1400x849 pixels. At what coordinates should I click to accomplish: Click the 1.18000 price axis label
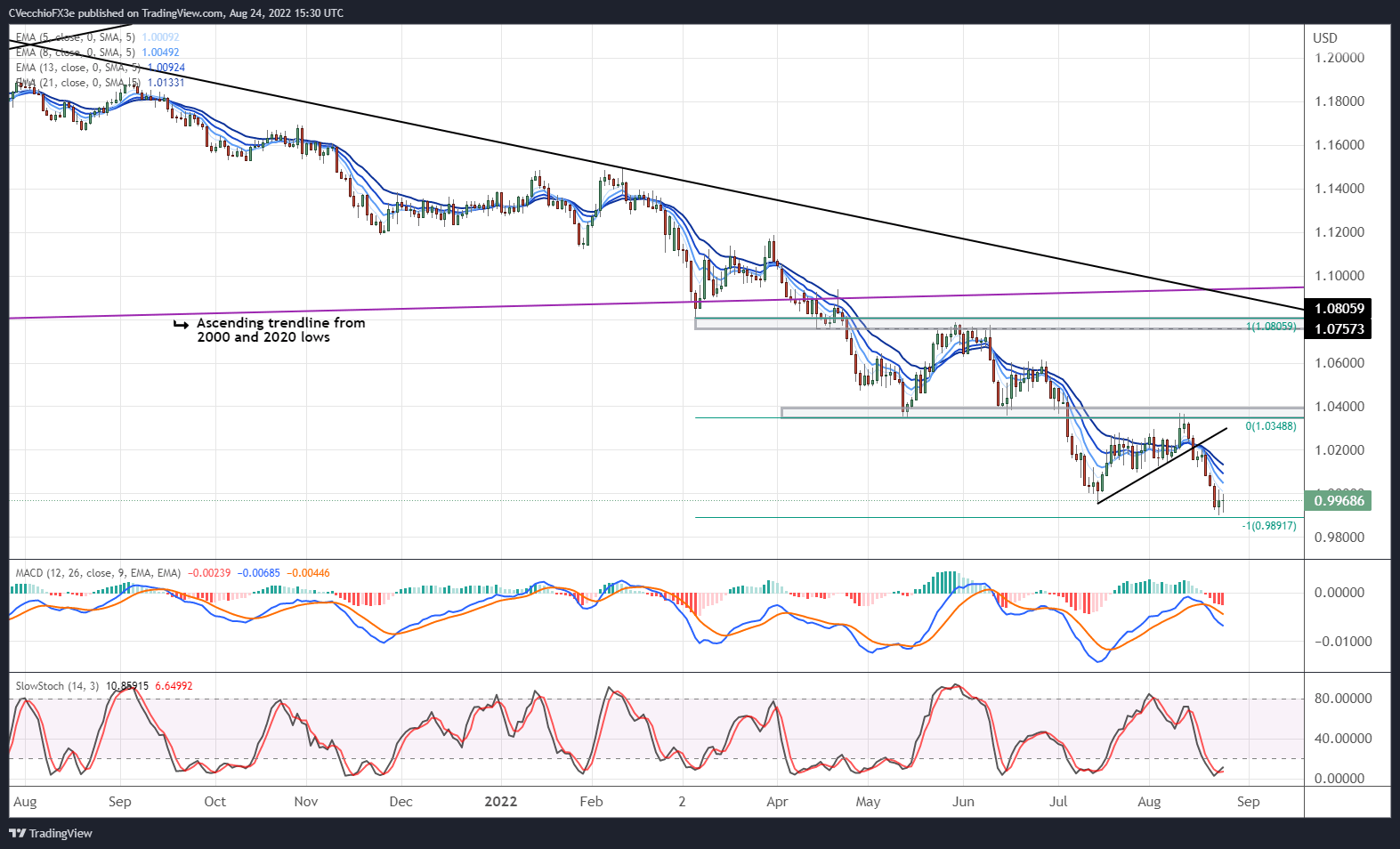1339,101
